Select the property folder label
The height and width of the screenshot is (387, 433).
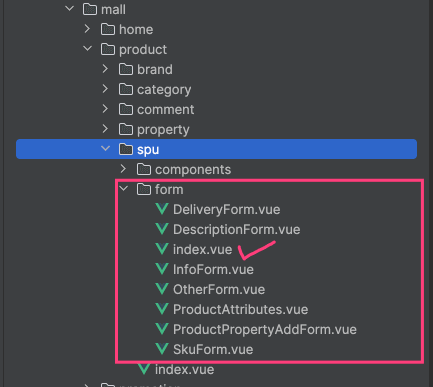click(x=163, y=130)
